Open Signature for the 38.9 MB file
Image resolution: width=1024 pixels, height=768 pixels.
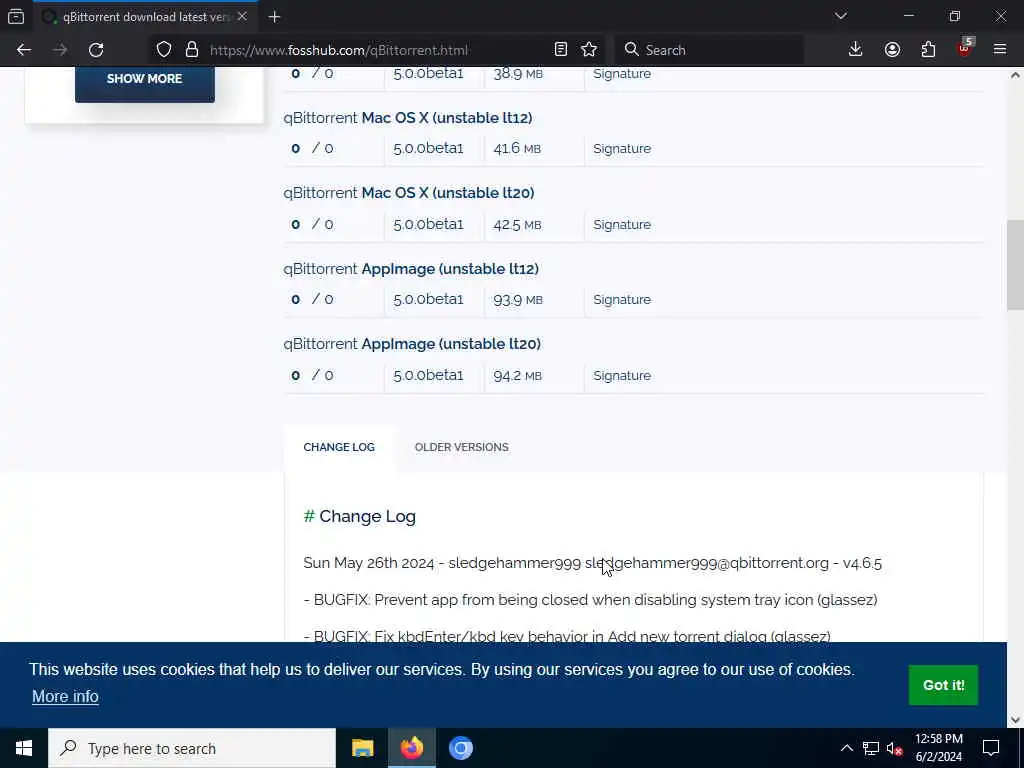click(x=622, y=74)
